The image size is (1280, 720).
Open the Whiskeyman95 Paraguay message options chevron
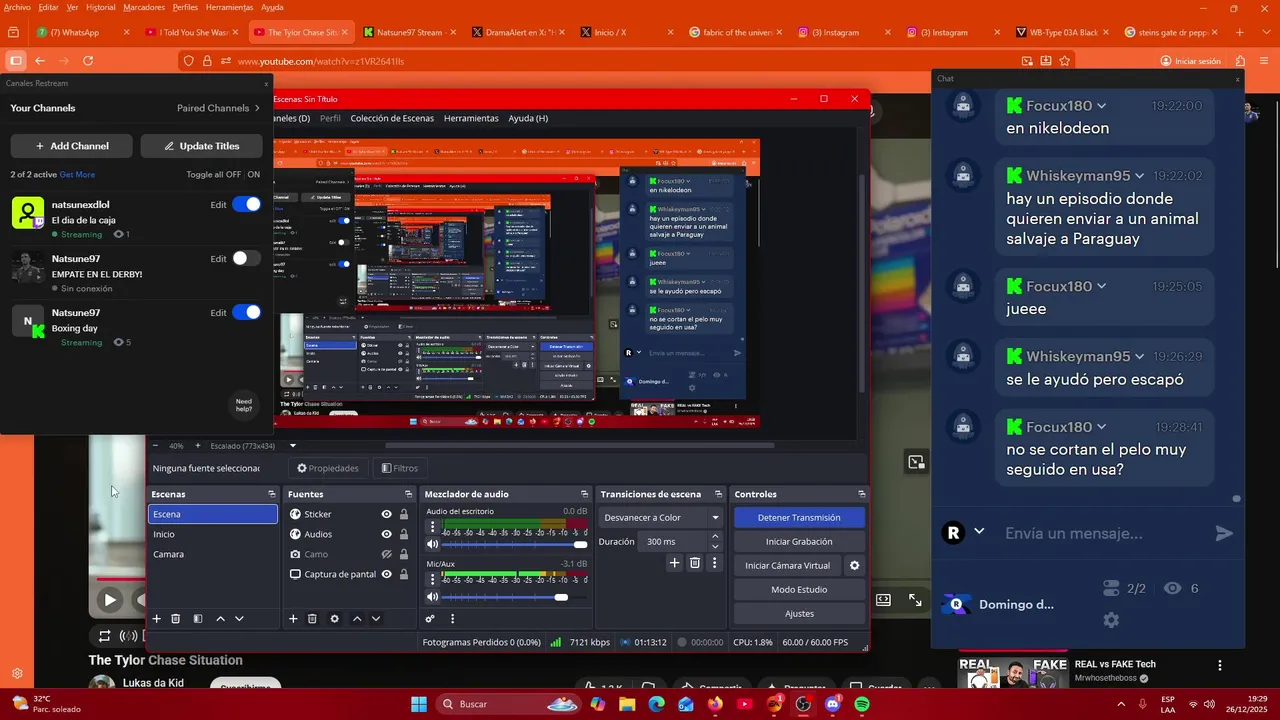pos(1139,176)
